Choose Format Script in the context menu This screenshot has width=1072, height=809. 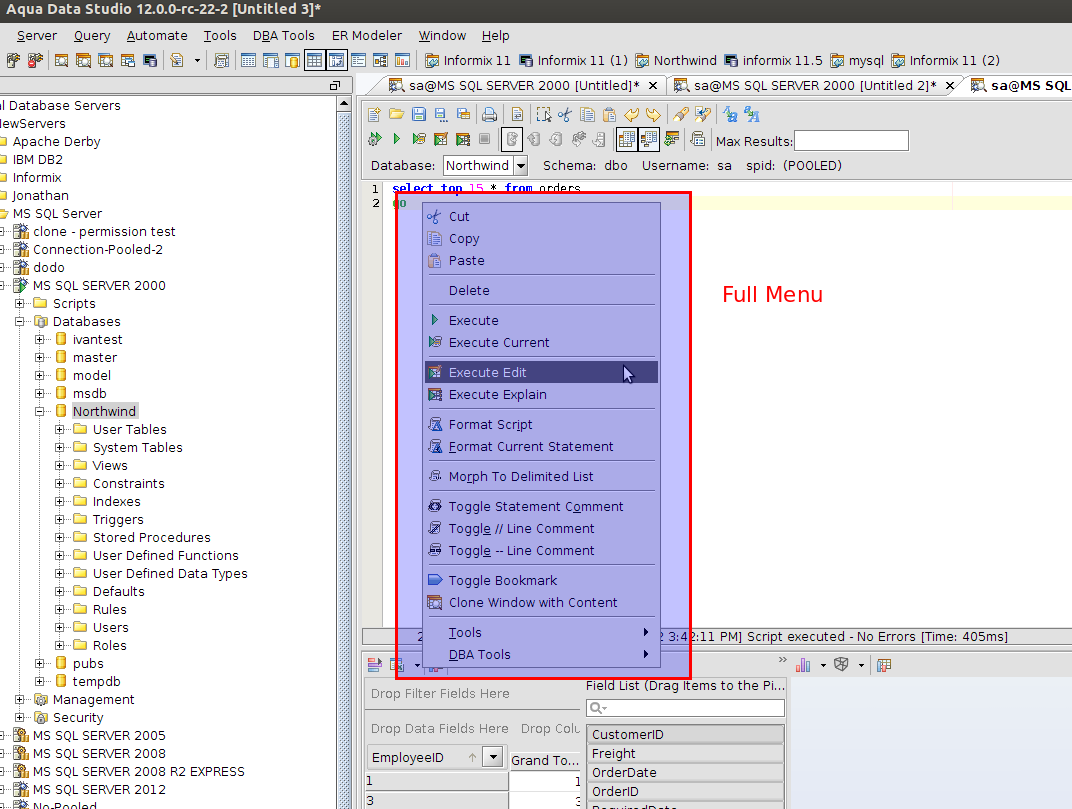tap(541, 425)
